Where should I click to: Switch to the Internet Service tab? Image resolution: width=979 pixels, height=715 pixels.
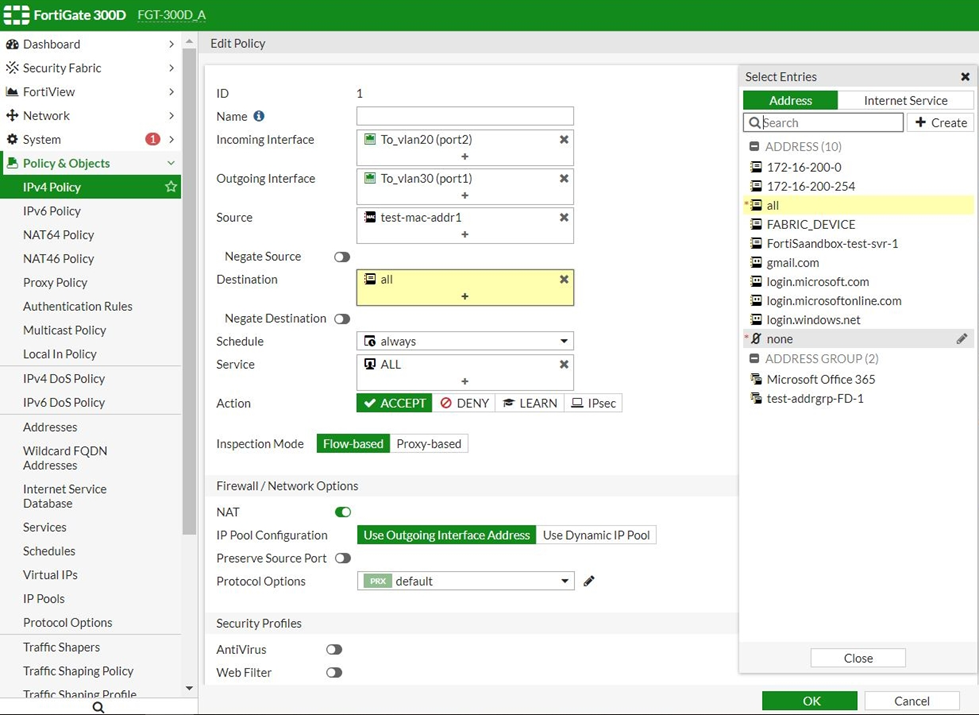point(905,100)
